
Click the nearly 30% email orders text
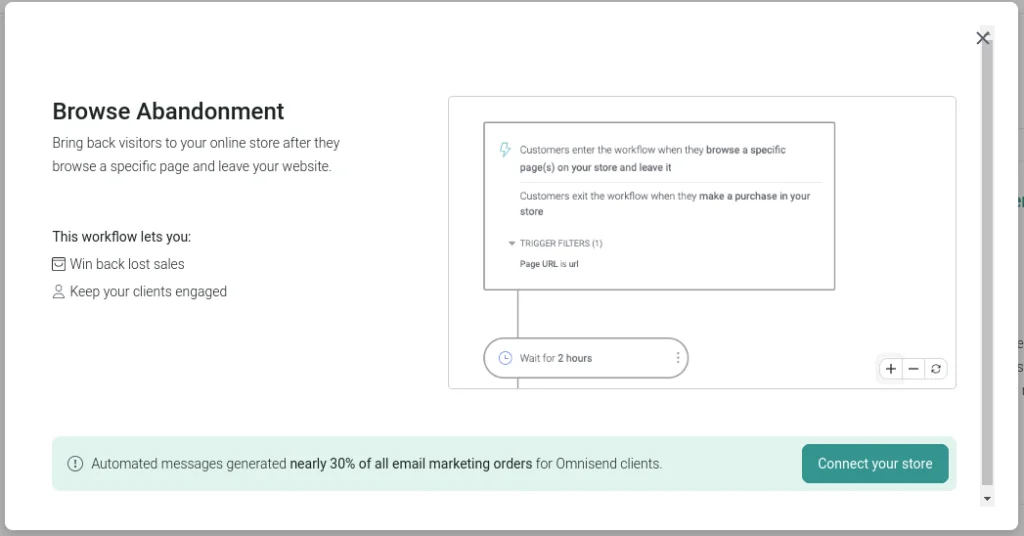(x=410, y=464)
